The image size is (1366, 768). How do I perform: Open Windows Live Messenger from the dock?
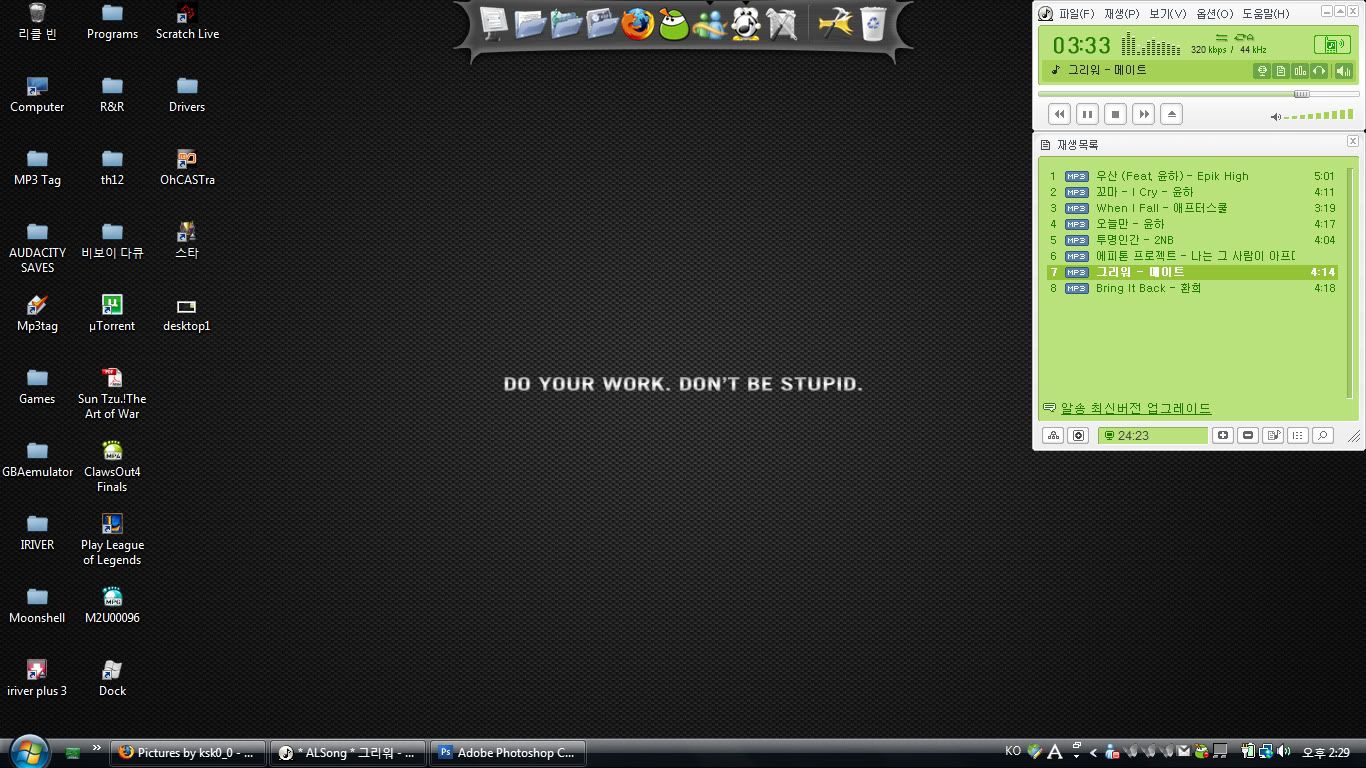pyautogui.click(x=709, y=24)
